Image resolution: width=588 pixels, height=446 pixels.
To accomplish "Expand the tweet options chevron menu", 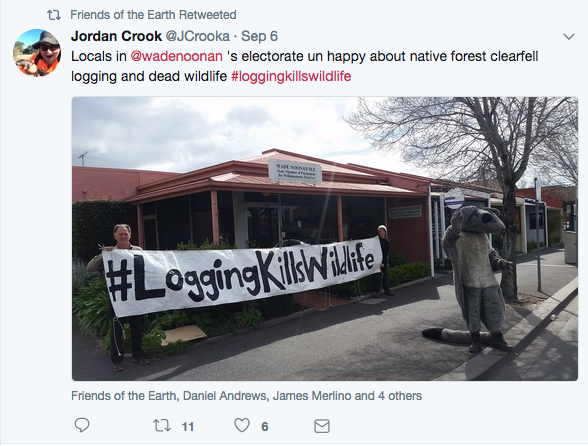I will (x=569, y=36).
